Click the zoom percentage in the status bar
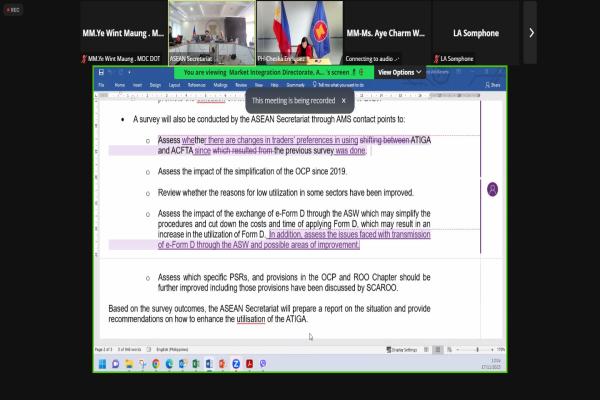The image size is (600, 400). (x=501, y=349)
